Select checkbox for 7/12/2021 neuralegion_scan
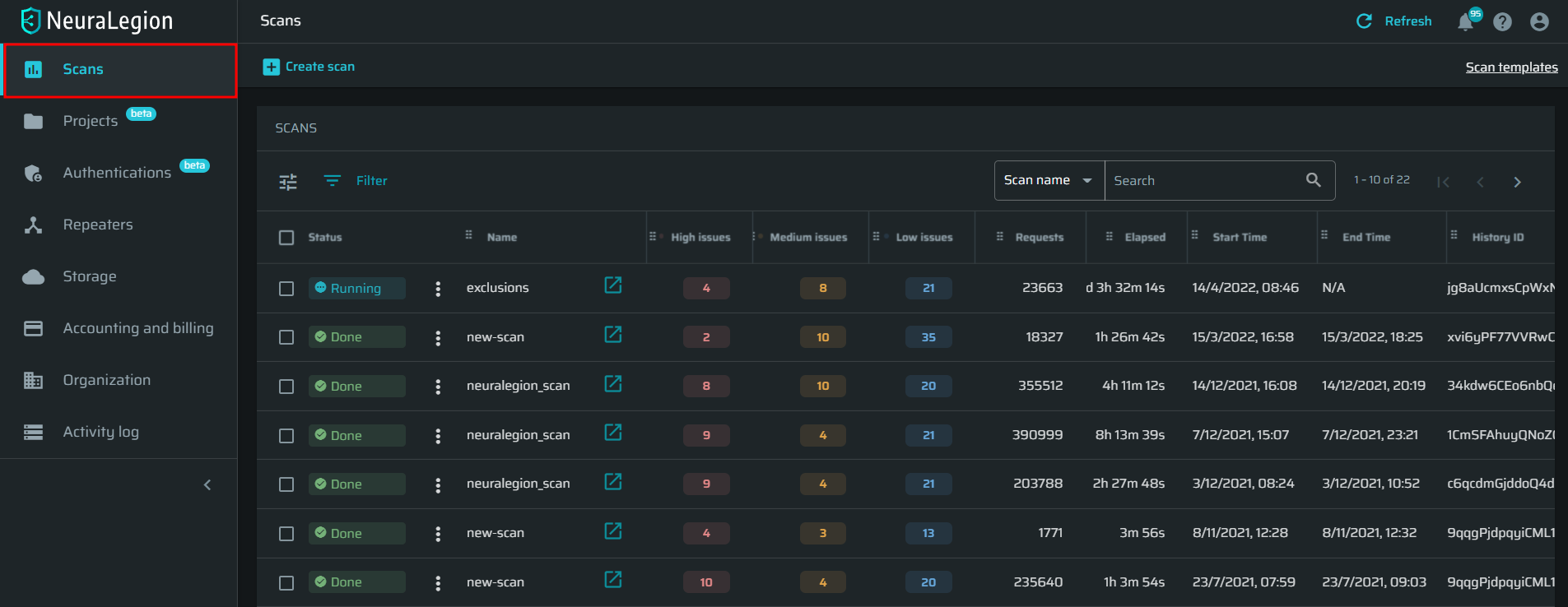Image resolution: width=1568 pixels, height=607 pixels. pos(286,436)
